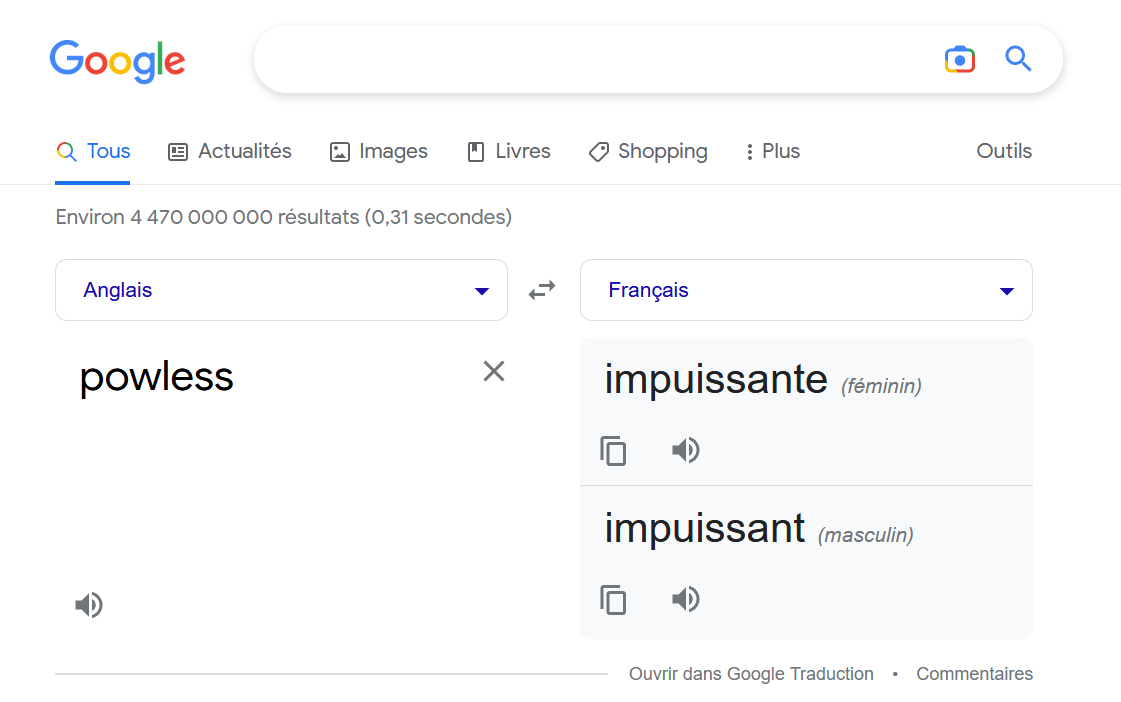
Task: Listen to 'impuissante' pronunciation
Action: point(685,451)
